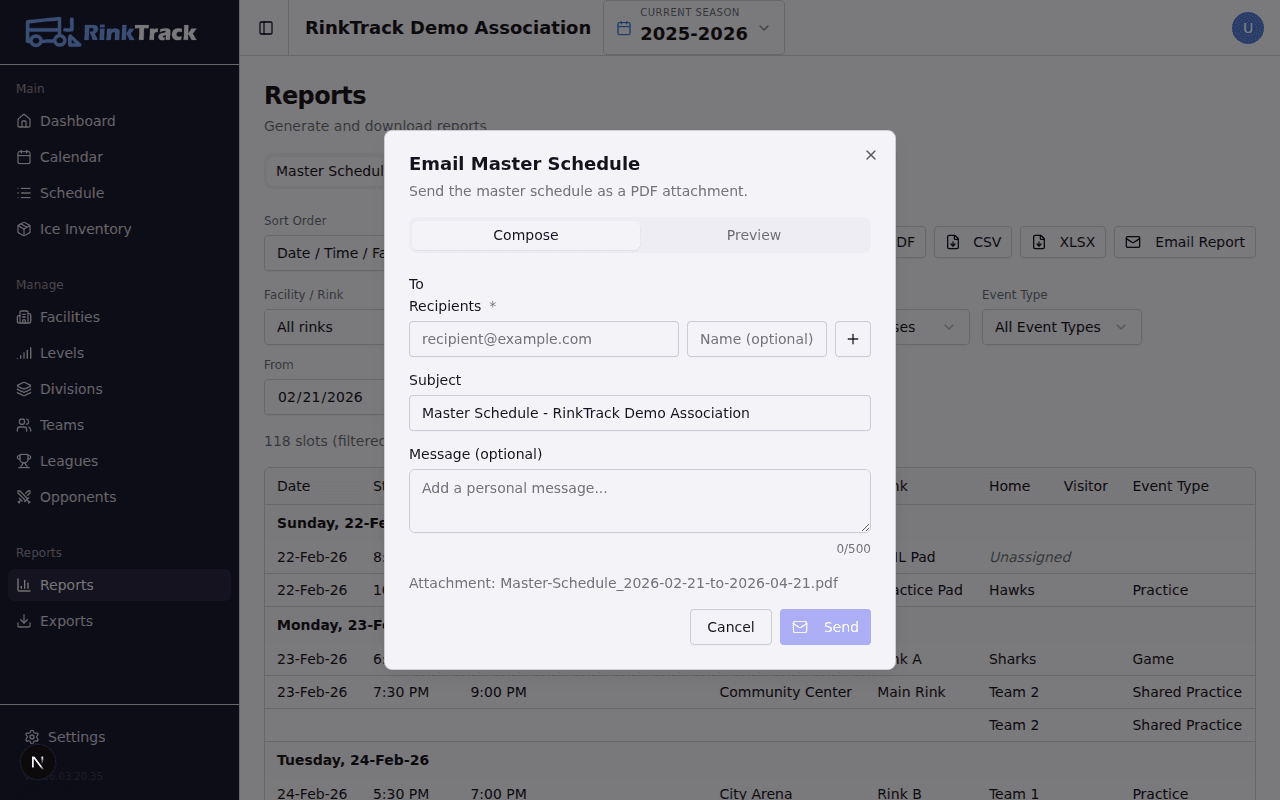Switch to the Preview tab
Screen dimensions: 1280x800
tap(753, 234)
